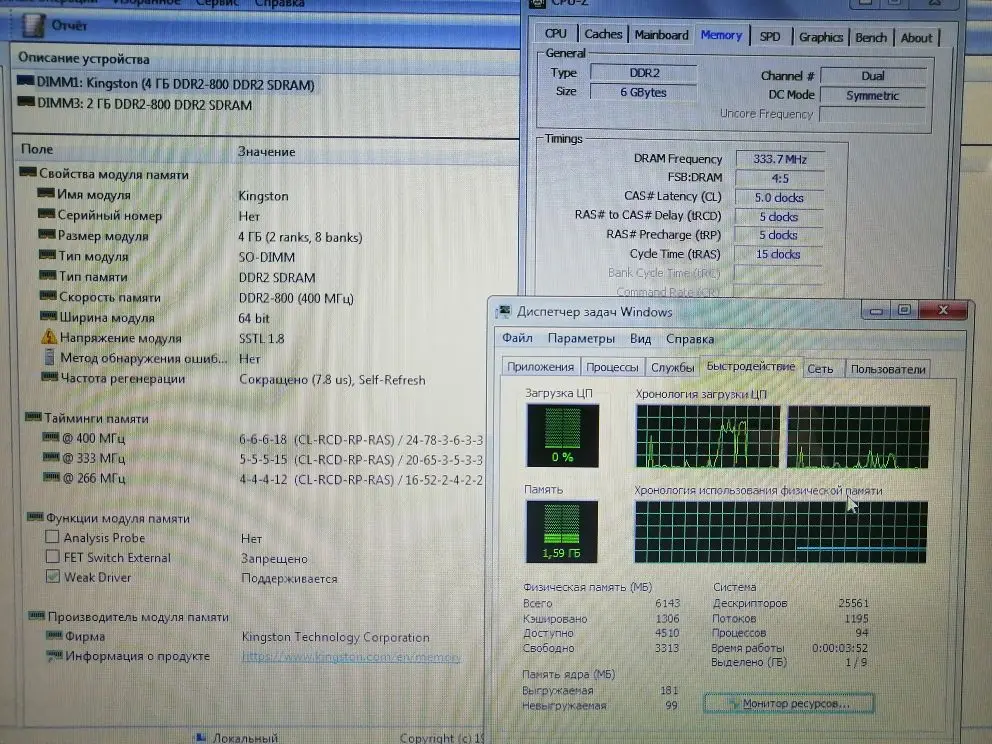
Task: Click the Частота регенерации row icon
Action: click(x=49, y=378)
